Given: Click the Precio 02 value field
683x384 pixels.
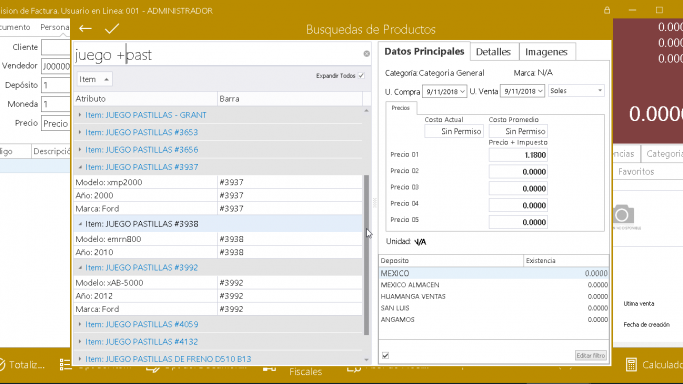Looking at the screenshot, I should tap(518, 172).
